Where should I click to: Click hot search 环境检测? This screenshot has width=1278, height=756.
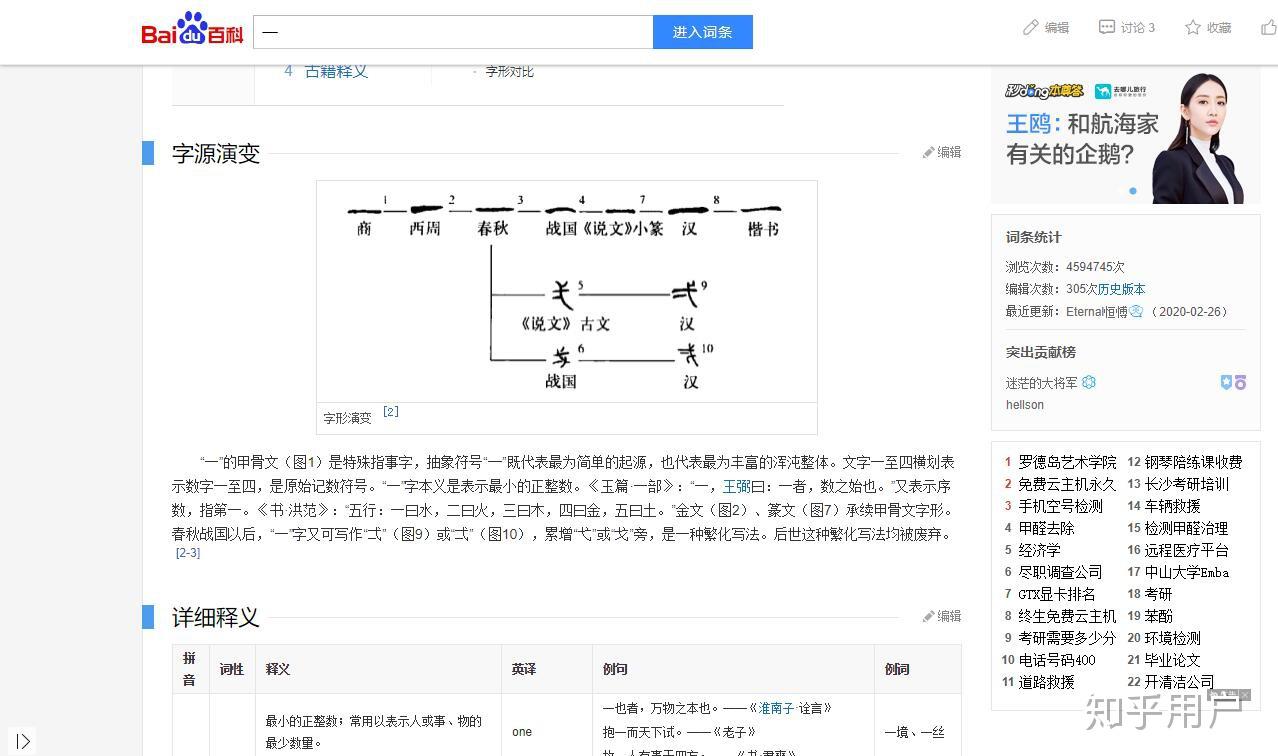(x=1172, y=638)
